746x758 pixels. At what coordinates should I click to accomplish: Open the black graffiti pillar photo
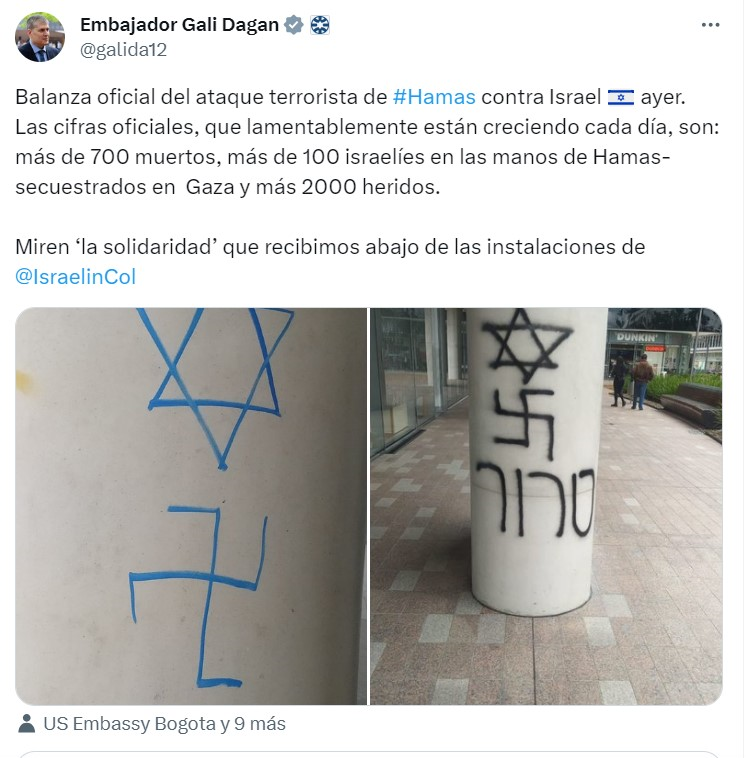coord(546,506)
